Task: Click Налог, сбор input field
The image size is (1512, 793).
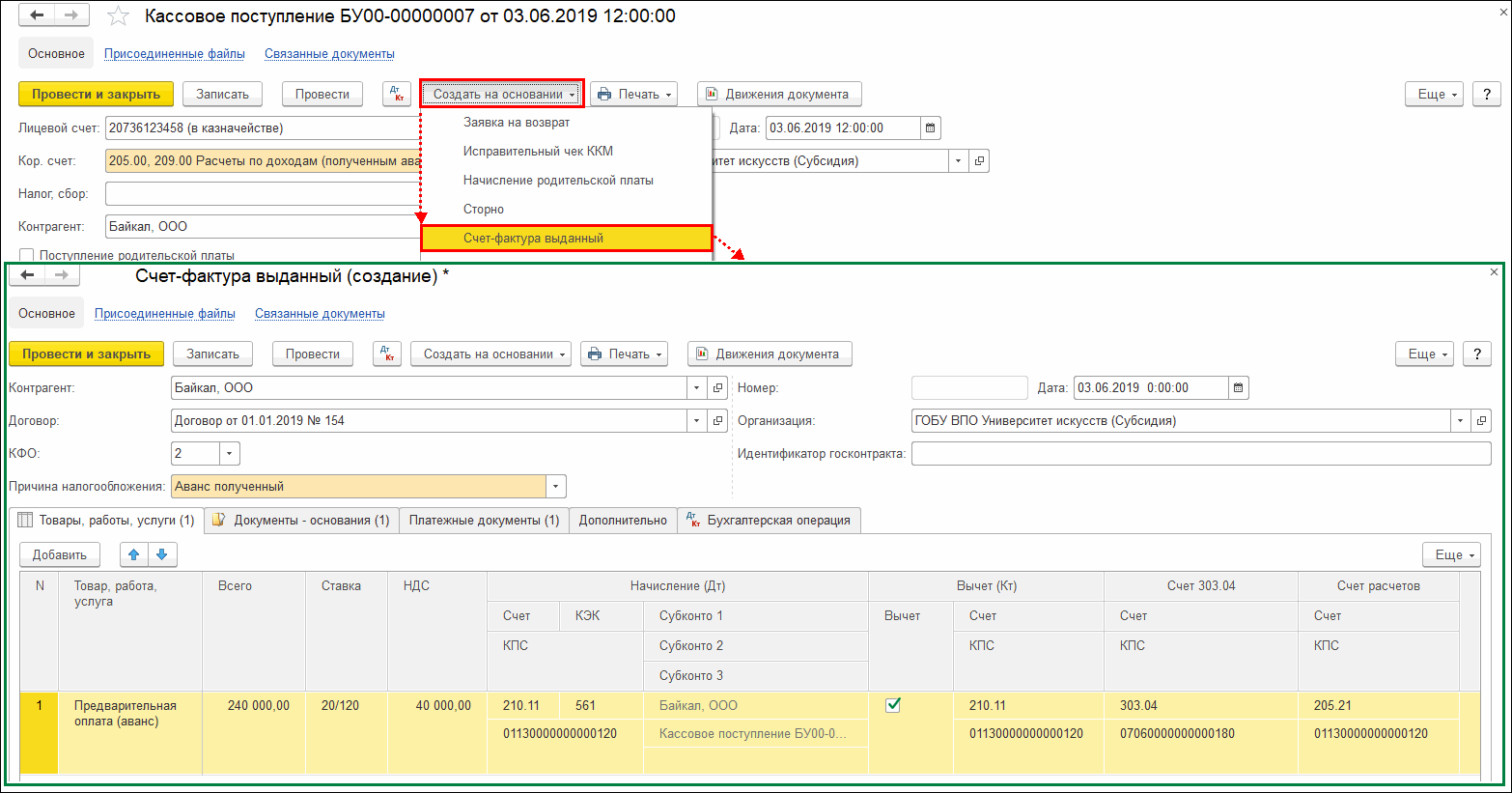Action: tap(263, 194)
